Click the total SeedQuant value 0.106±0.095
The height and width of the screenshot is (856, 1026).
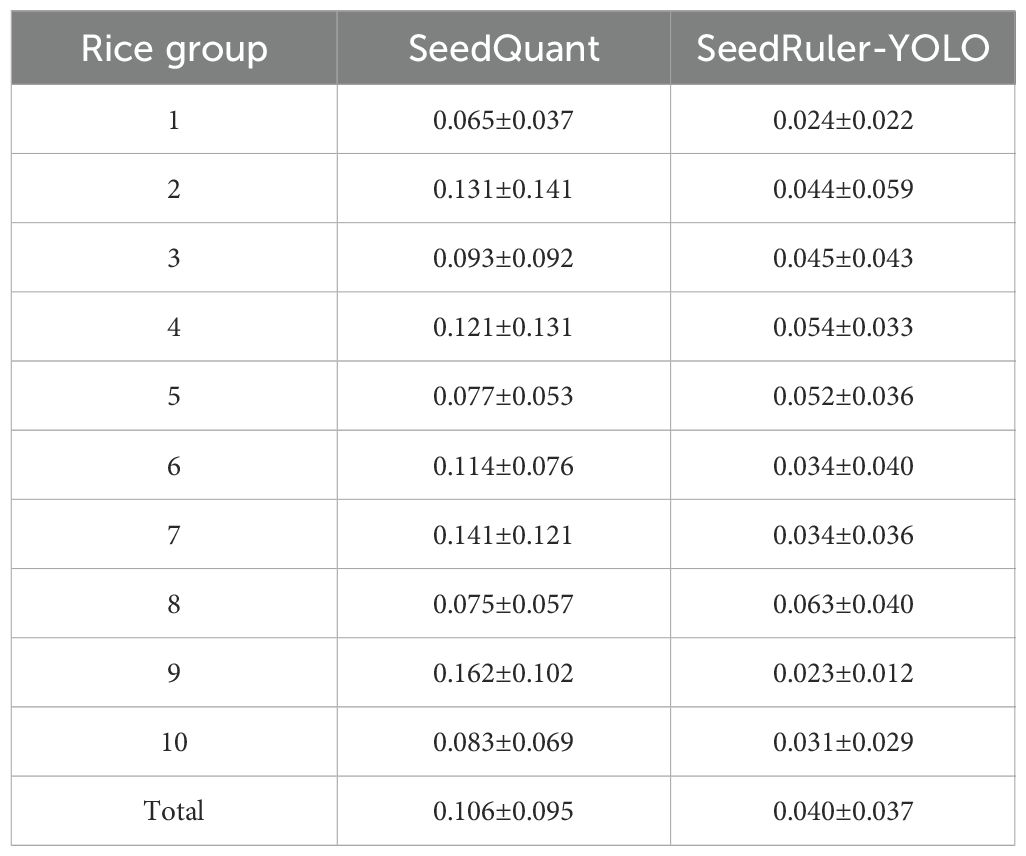pos(503,810)
